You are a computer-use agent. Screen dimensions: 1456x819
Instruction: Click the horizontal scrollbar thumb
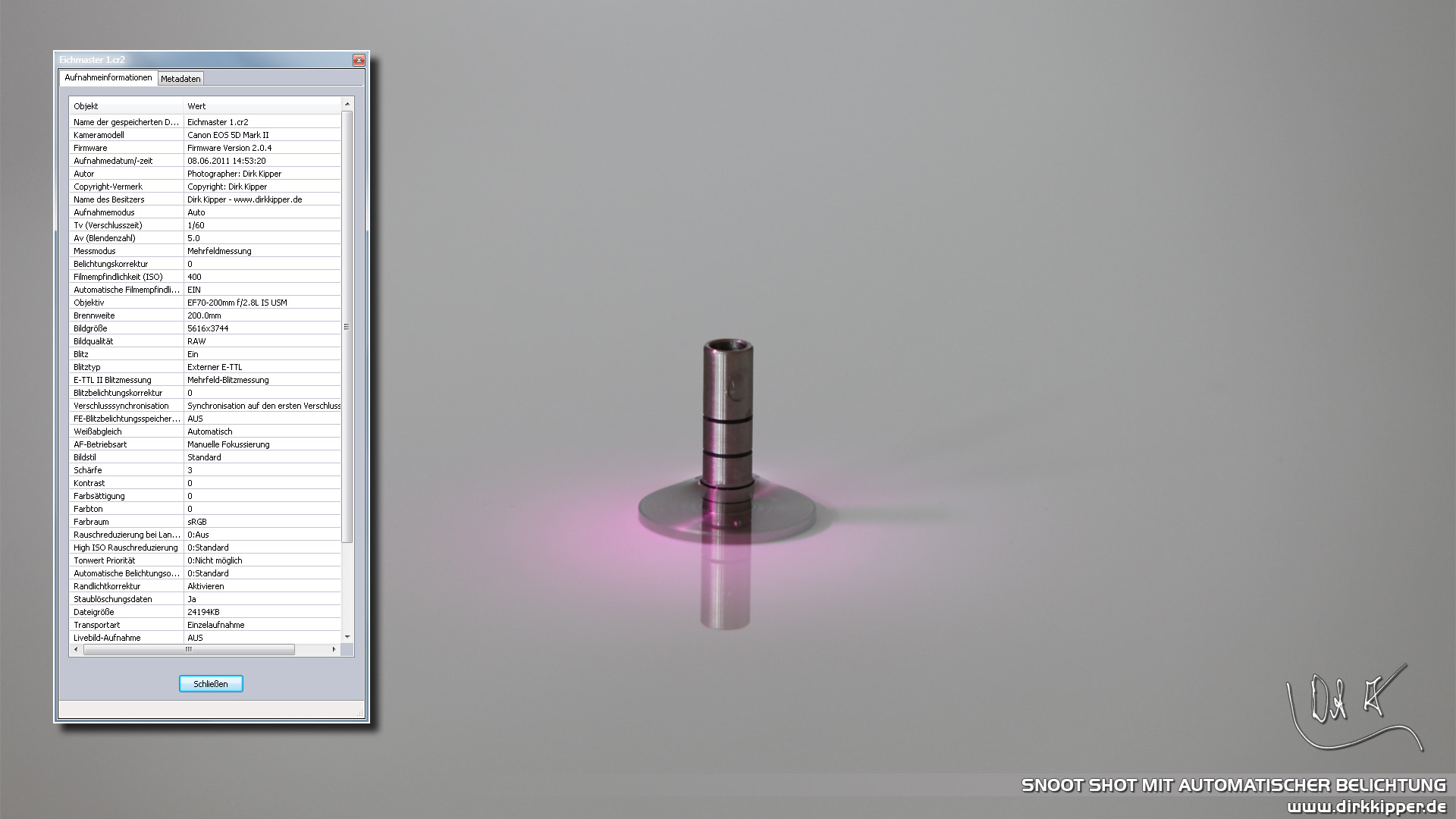188,650
